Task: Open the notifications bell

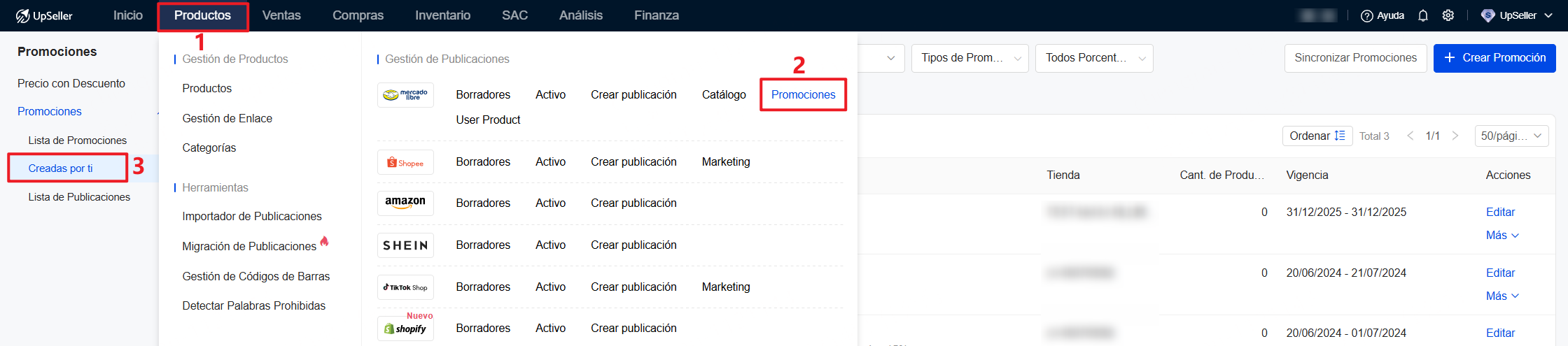Action: (x=1422, y=15)
